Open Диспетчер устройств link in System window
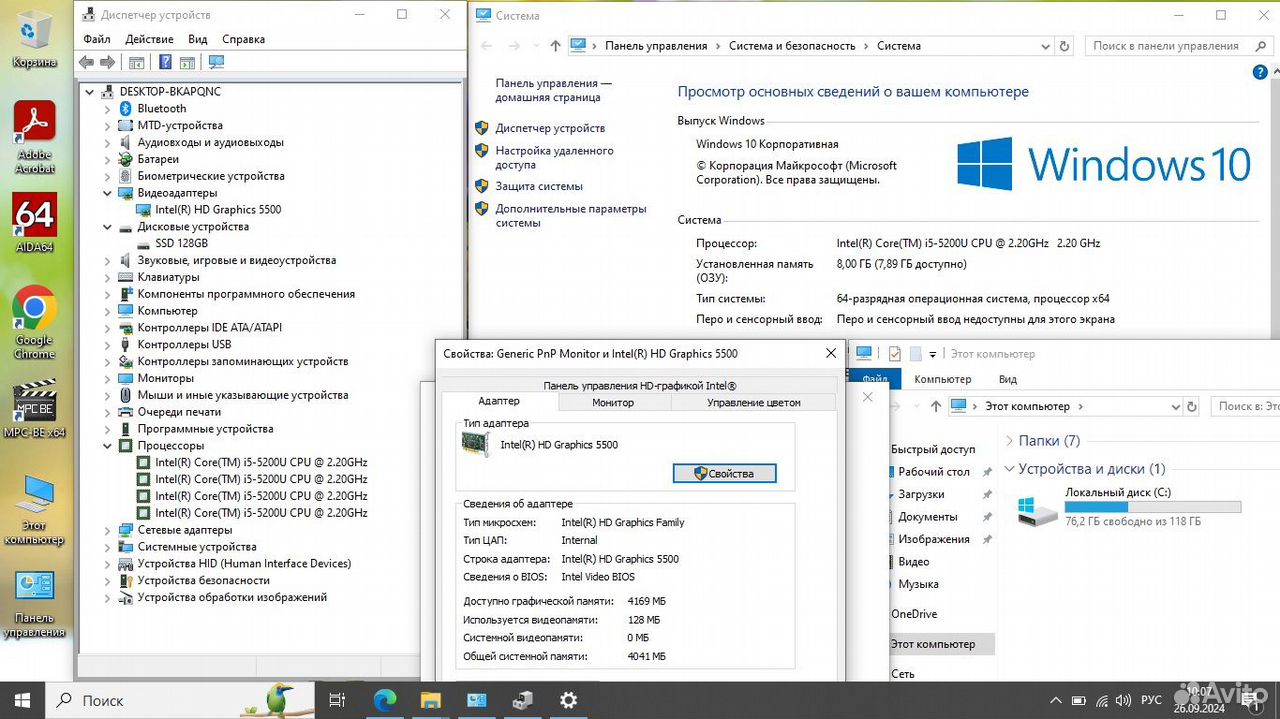The height and width of the screenshot is (719, 1280). pyautogui.click(x=550, y=128)
